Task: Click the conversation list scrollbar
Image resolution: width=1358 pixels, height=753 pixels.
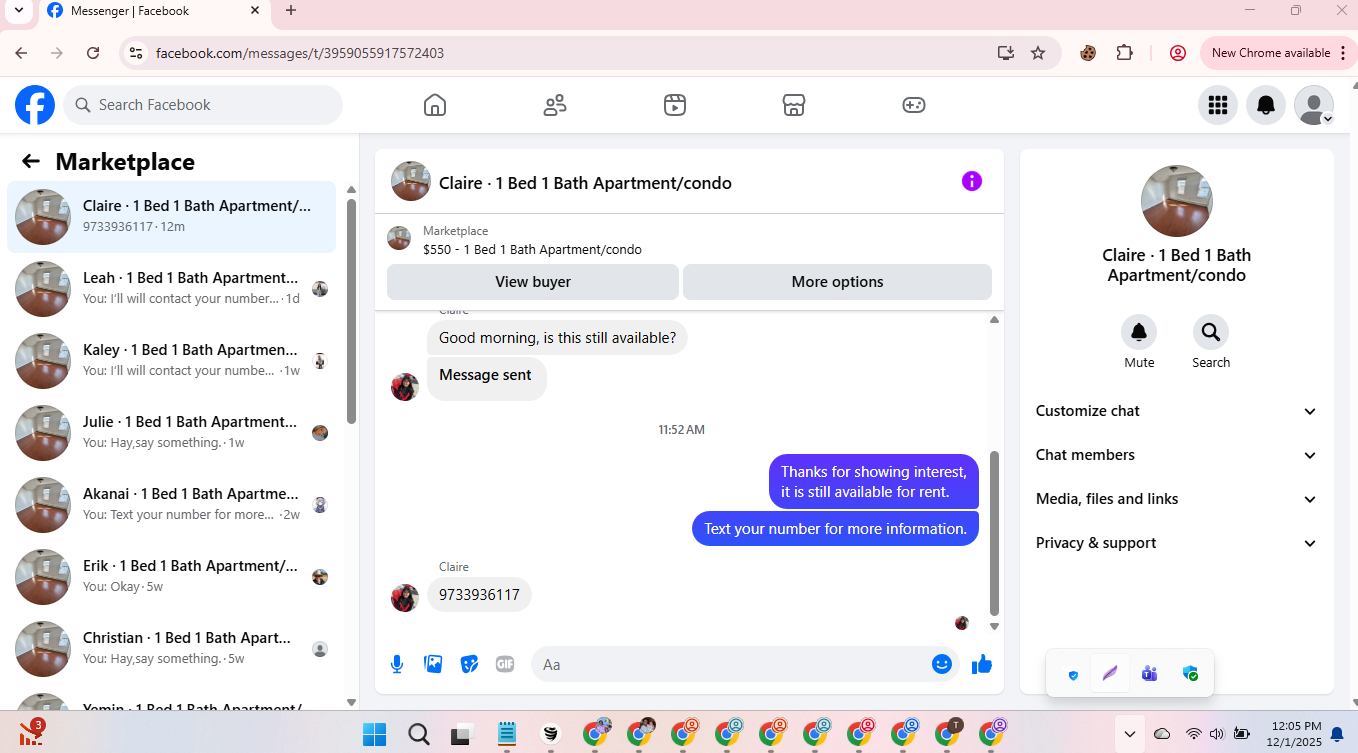Action: [x=351, y=310]
